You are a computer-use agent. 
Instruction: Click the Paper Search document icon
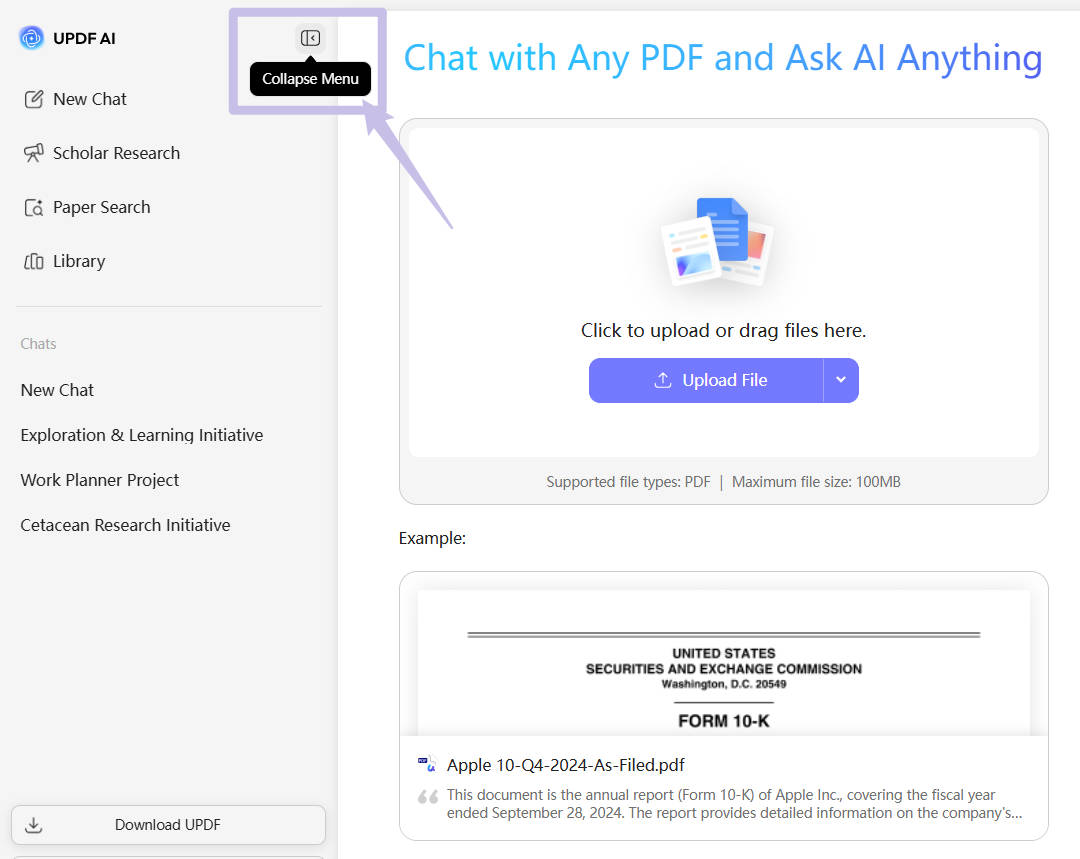pyautogui.click(x=34, y=207)
